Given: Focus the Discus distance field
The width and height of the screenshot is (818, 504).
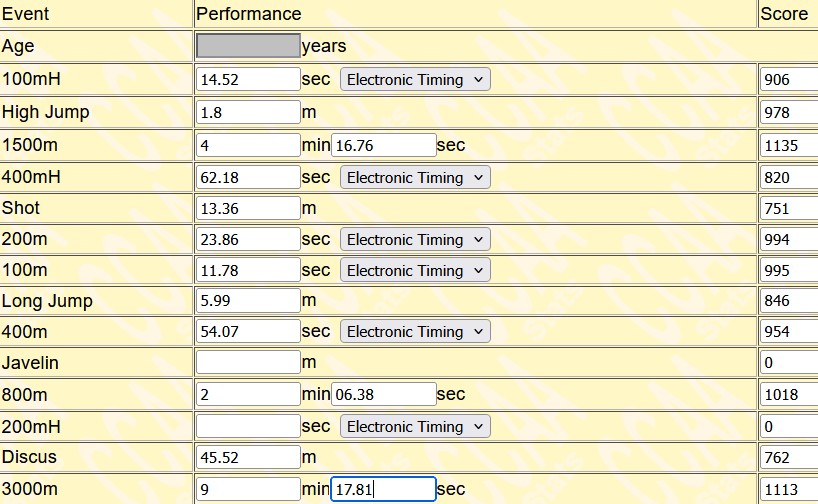Looking at the screenshot, I should coord(248,458).
